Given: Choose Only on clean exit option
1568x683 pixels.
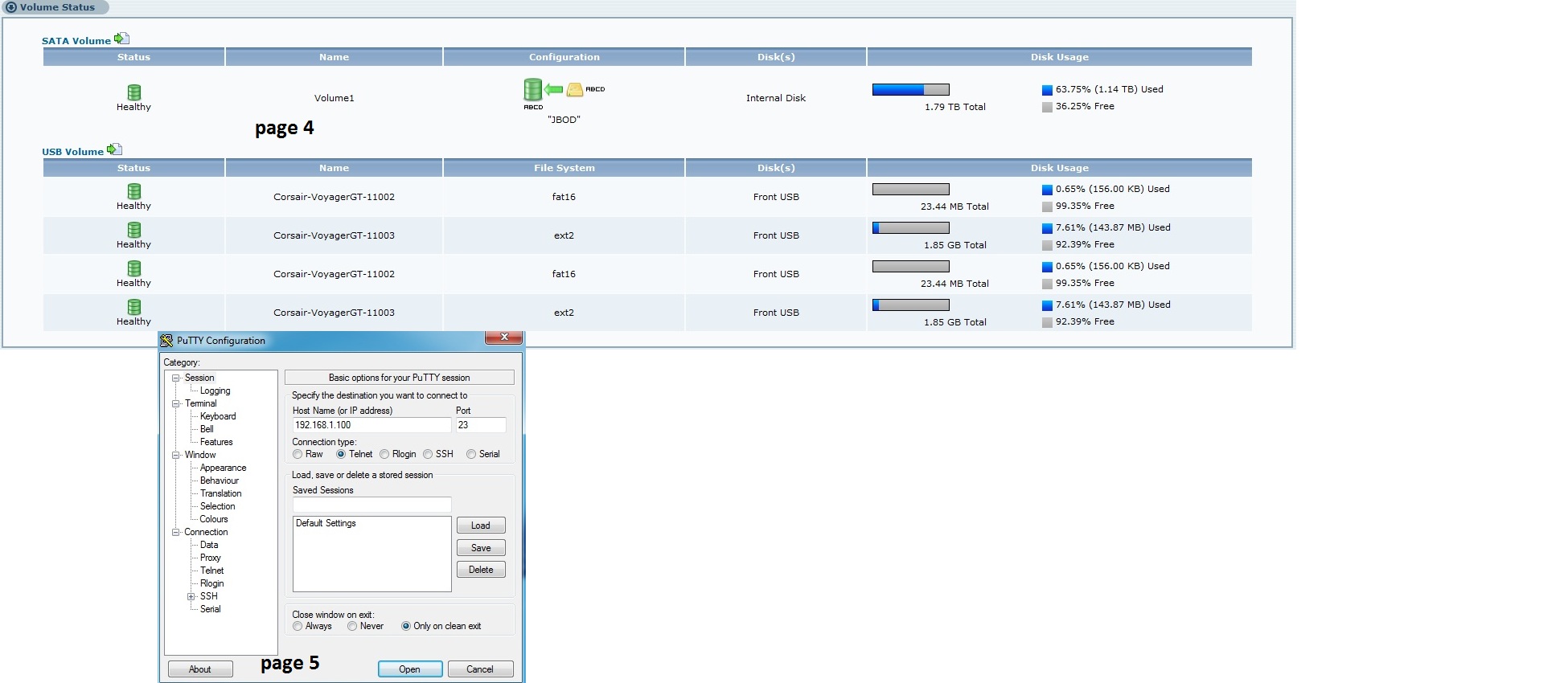Looking at the screenshot, I should point(406,626).
